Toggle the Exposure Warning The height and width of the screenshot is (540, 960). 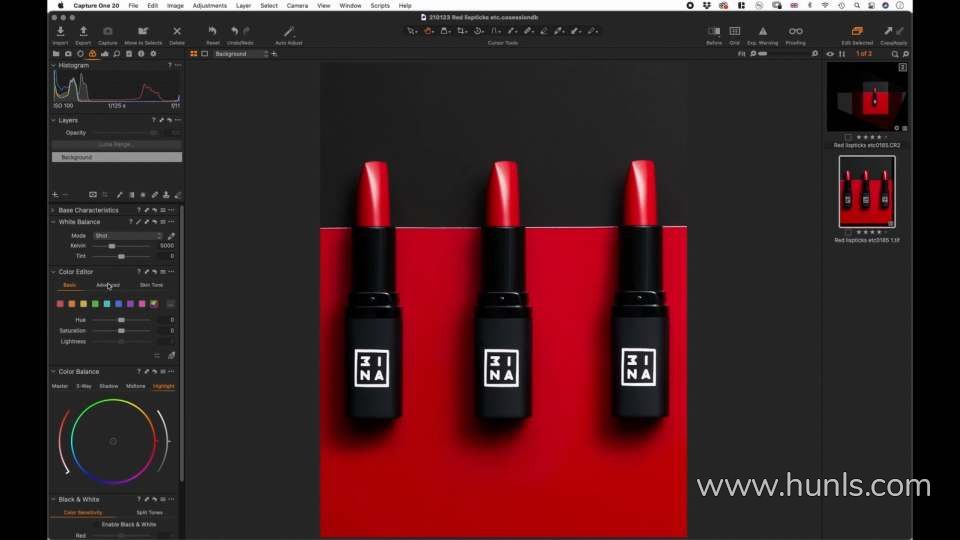763,31
